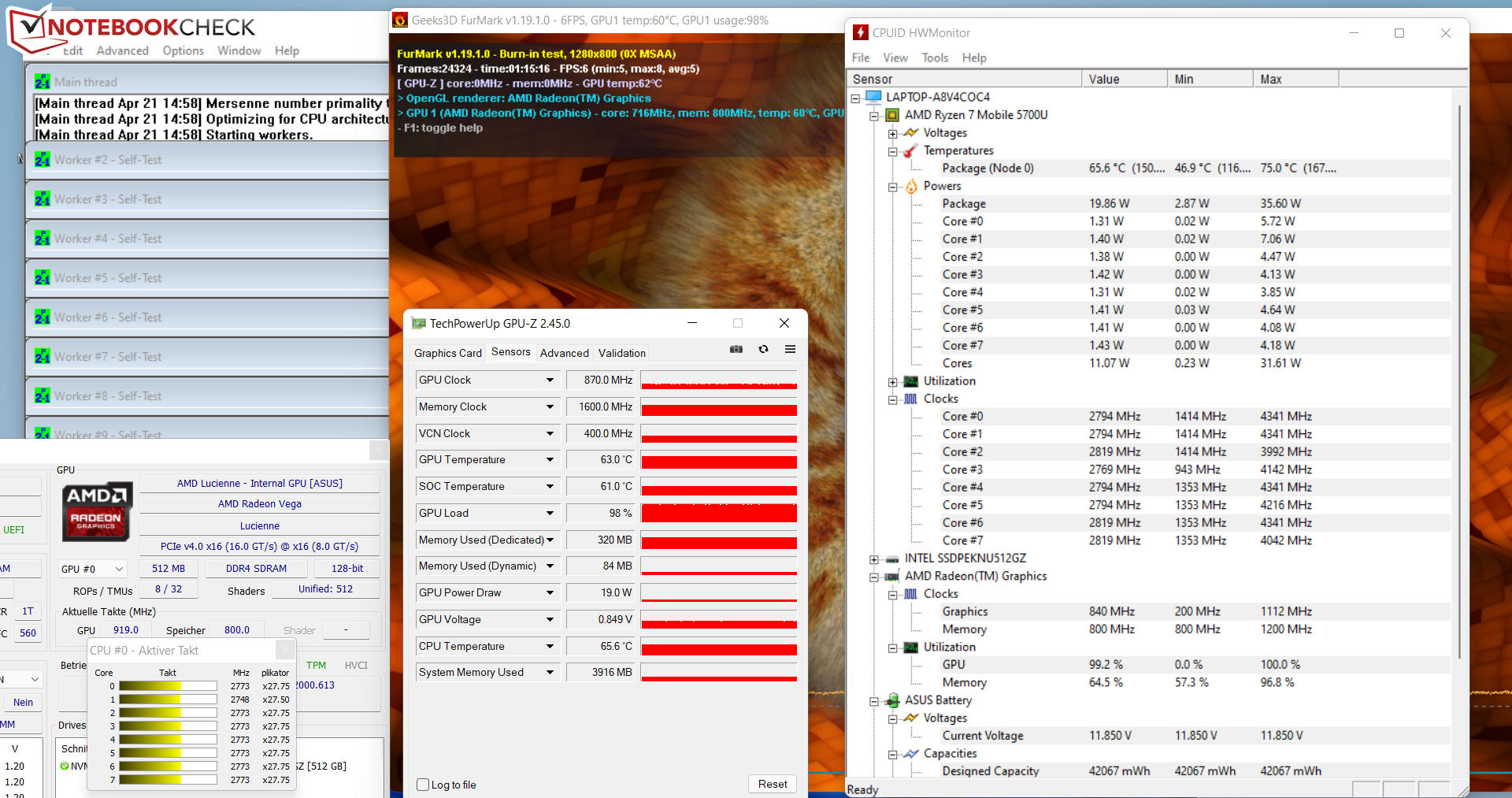Click the Worker #3 Self-Test window icon
Screen dimensions: 1512x798
coord(43,199)
